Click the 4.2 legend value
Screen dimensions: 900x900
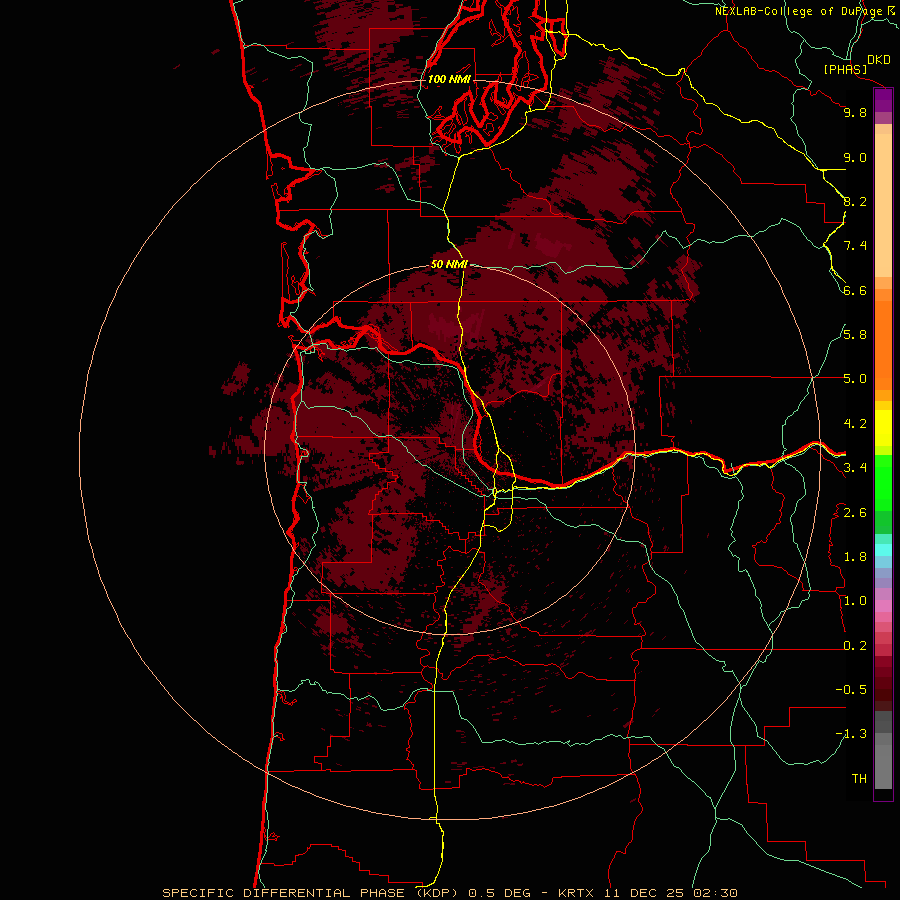point(855,424)
